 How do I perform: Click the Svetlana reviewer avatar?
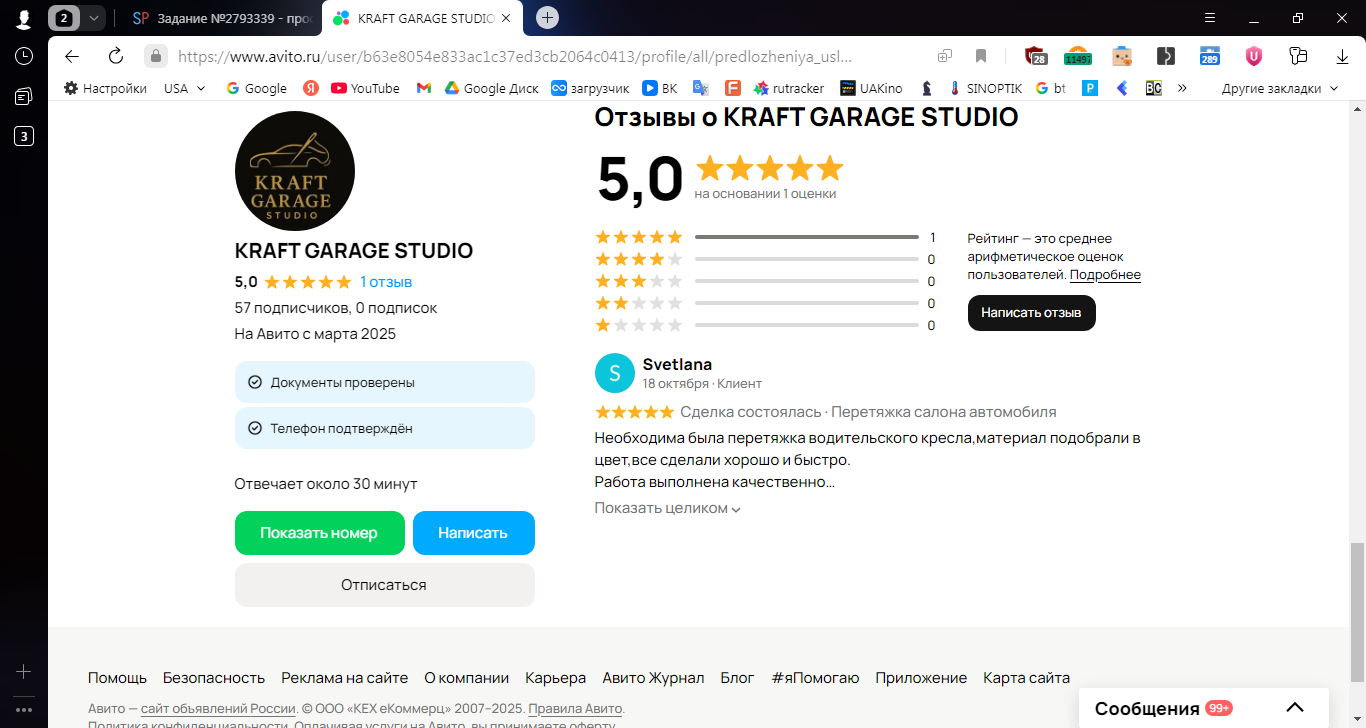(x=615, y=374)
